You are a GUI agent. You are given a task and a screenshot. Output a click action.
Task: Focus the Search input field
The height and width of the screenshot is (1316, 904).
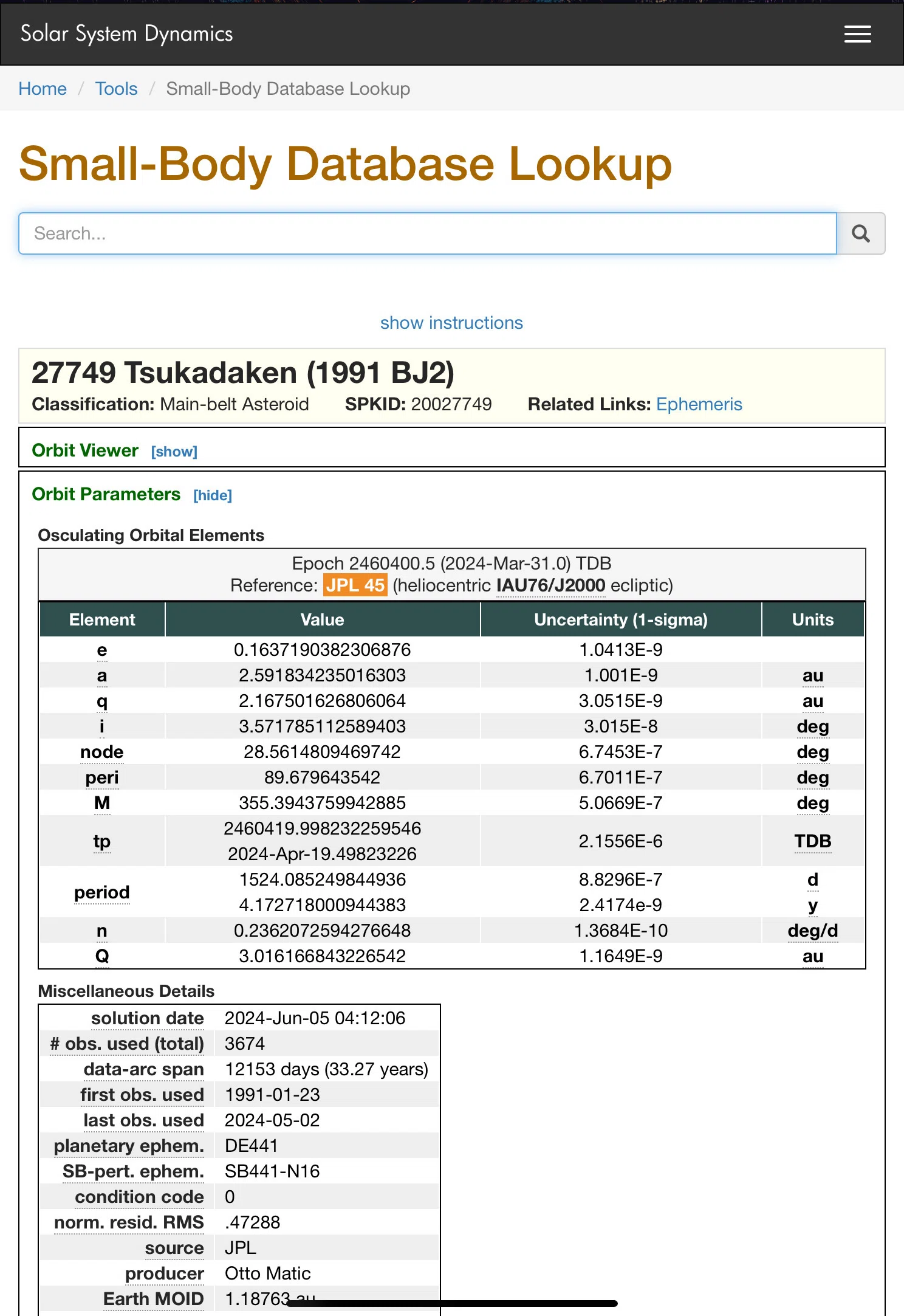tap(428, 233)
